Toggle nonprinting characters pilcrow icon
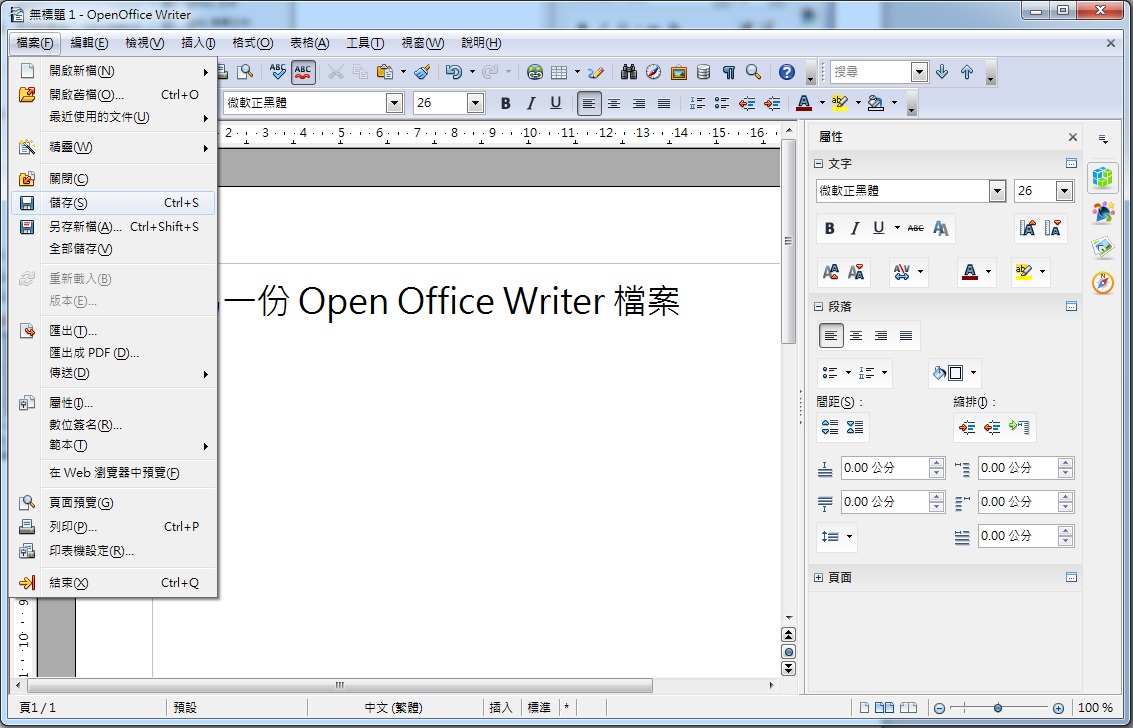 pyautogui.click(x=729, y=72)
